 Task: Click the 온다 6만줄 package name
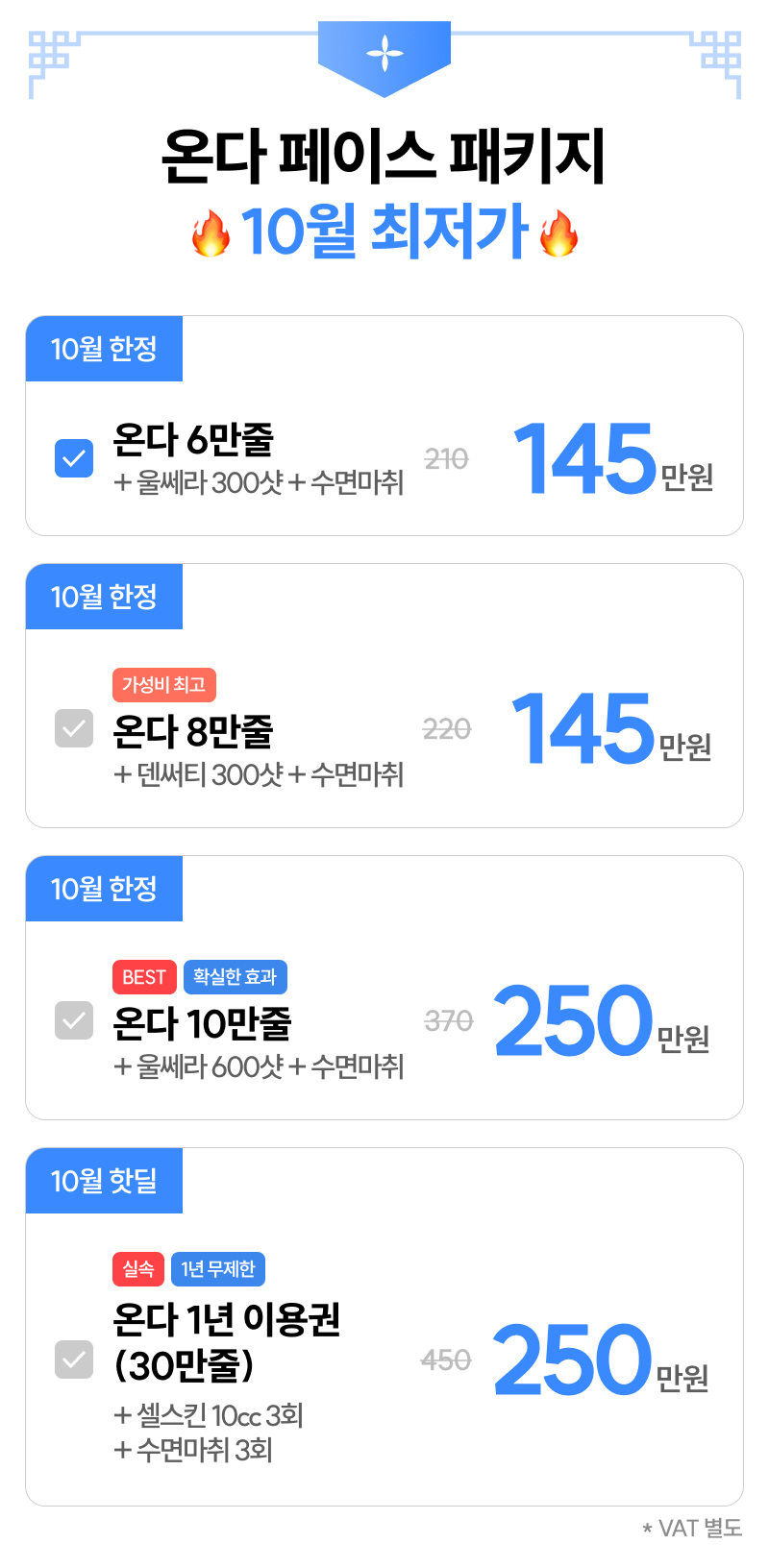(193, 440)
